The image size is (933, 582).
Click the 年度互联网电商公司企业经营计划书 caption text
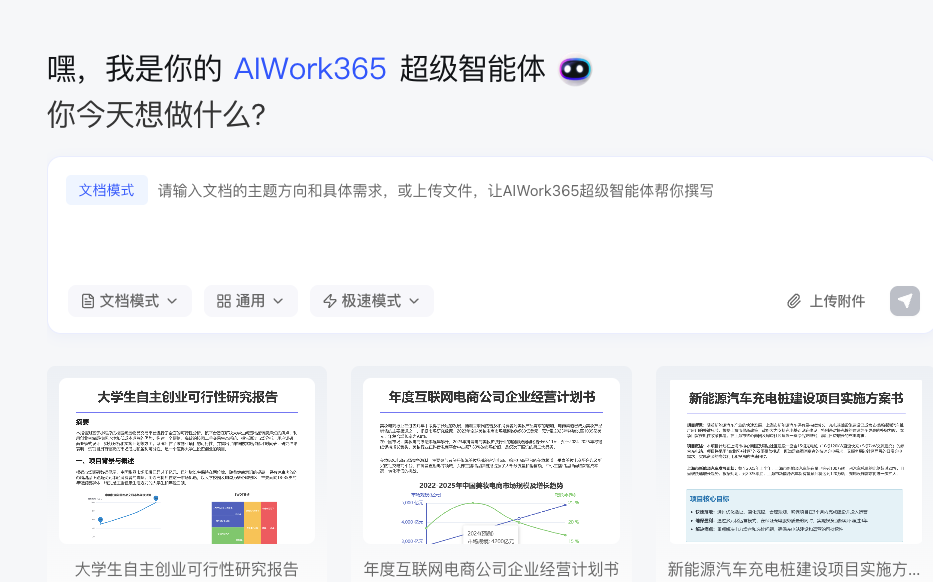pos(491,569)
